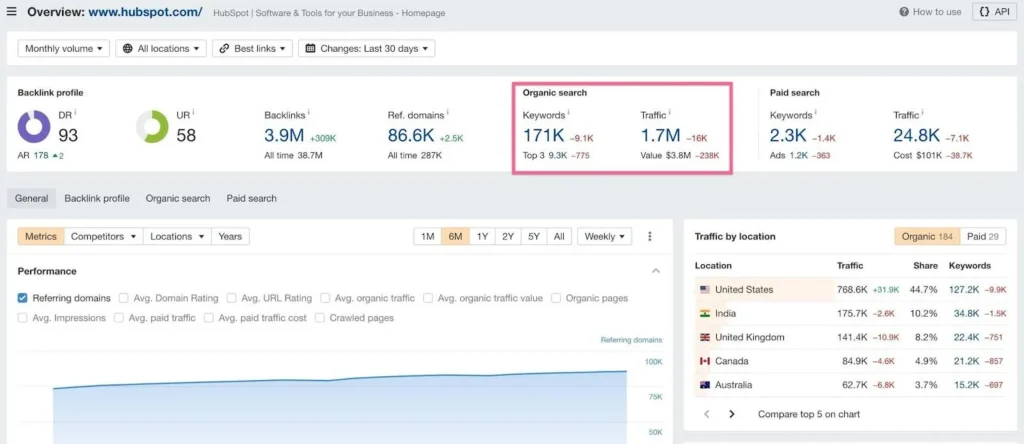Set chart range to All
Viewport: 1024px width, 444px height.
(559, 236)
